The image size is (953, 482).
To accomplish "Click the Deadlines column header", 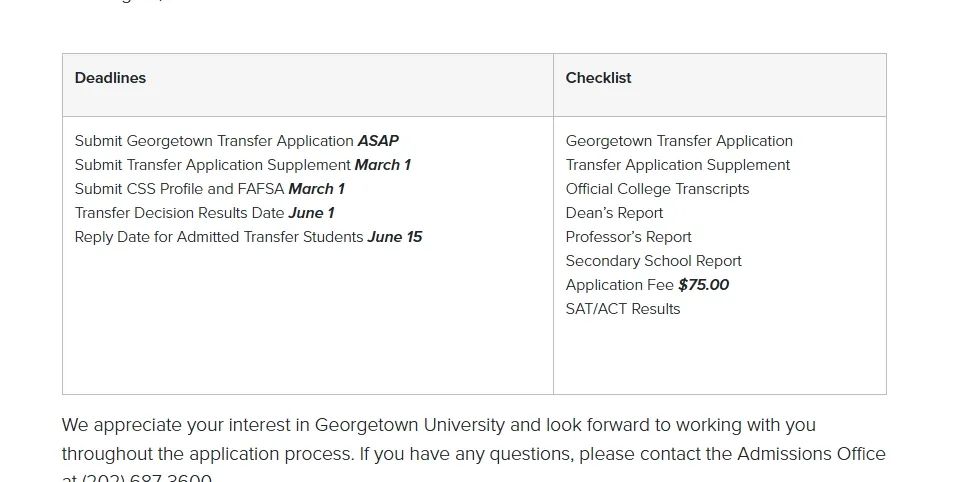I will 110,78.
